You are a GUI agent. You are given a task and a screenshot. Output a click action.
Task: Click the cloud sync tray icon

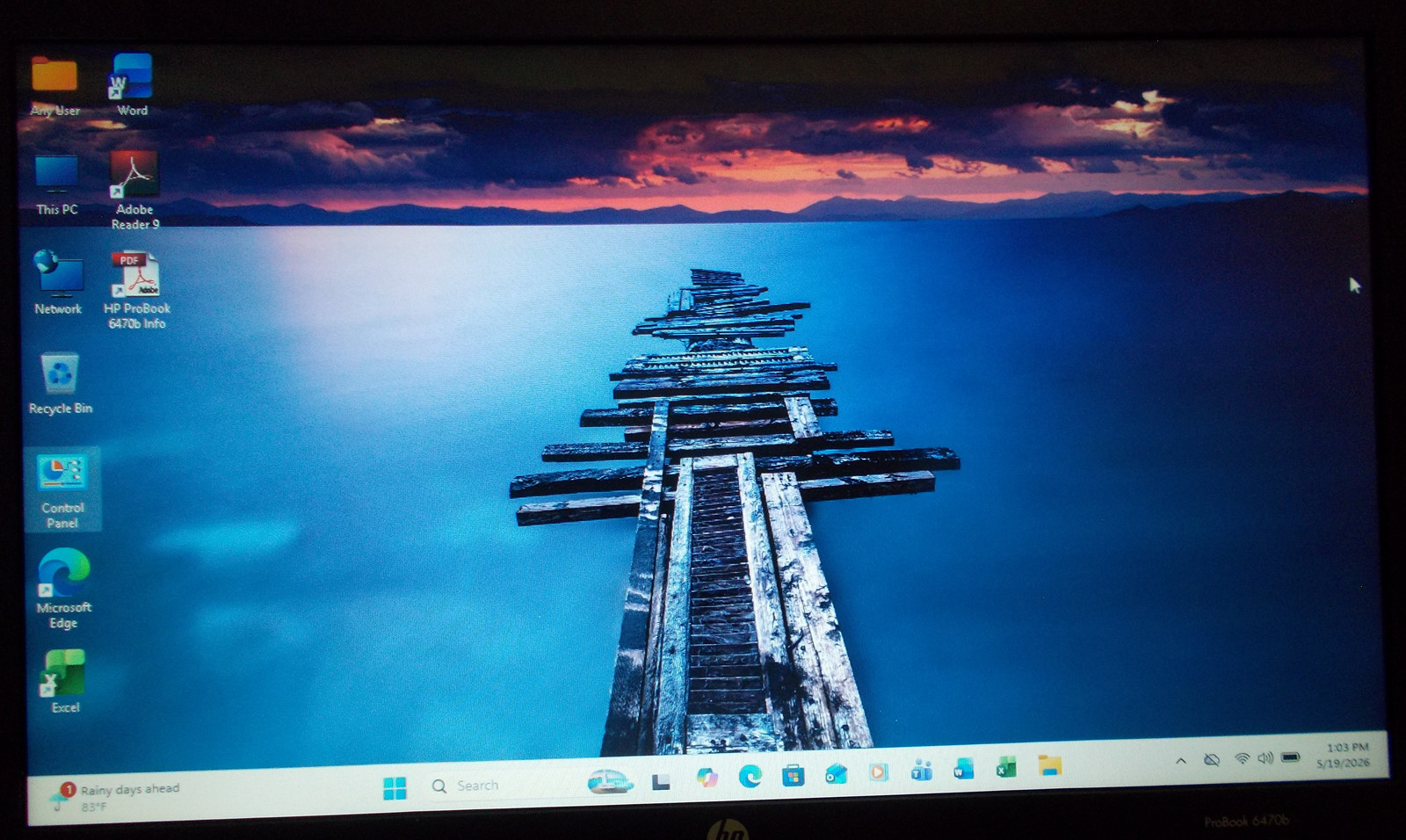coord(1211,759)
